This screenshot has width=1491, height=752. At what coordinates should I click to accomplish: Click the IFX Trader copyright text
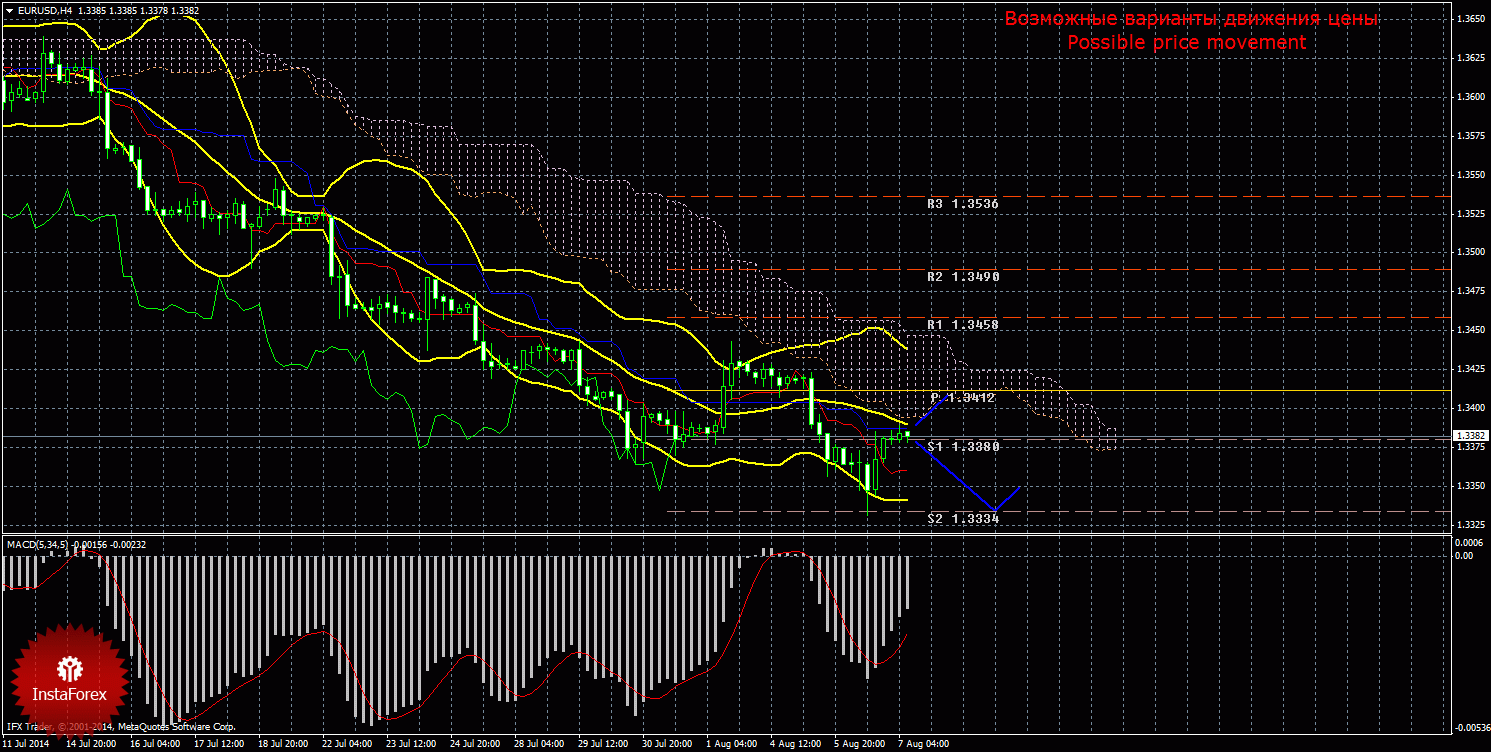click(x=120, y=726)
